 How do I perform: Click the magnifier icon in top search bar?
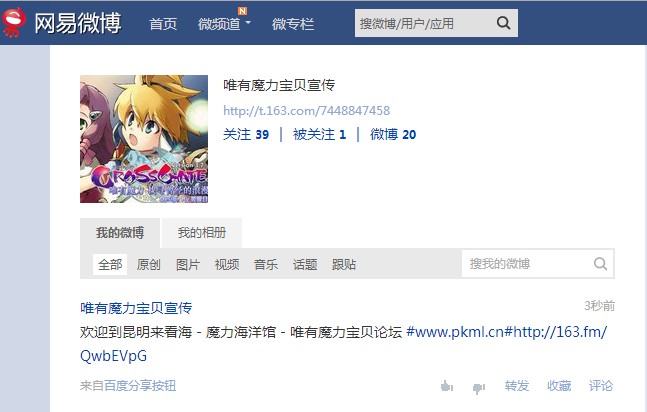click(x=503, y=23)
